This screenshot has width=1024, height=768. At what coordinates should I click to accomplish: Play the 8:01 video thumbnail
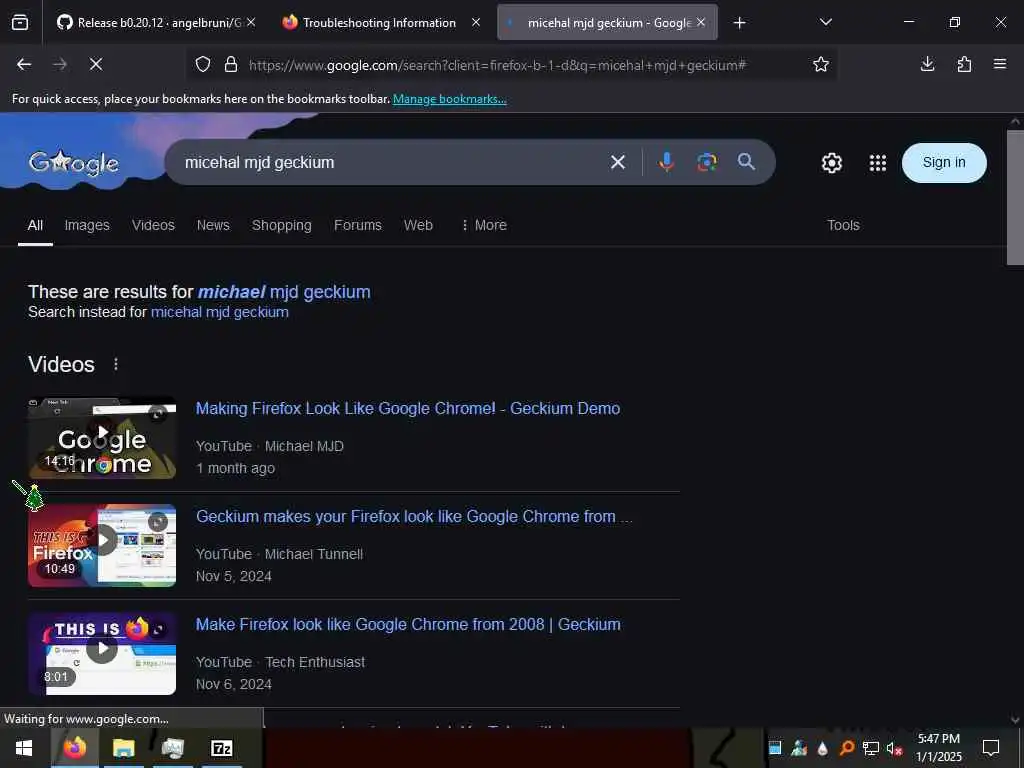click(x=102, y=654)
